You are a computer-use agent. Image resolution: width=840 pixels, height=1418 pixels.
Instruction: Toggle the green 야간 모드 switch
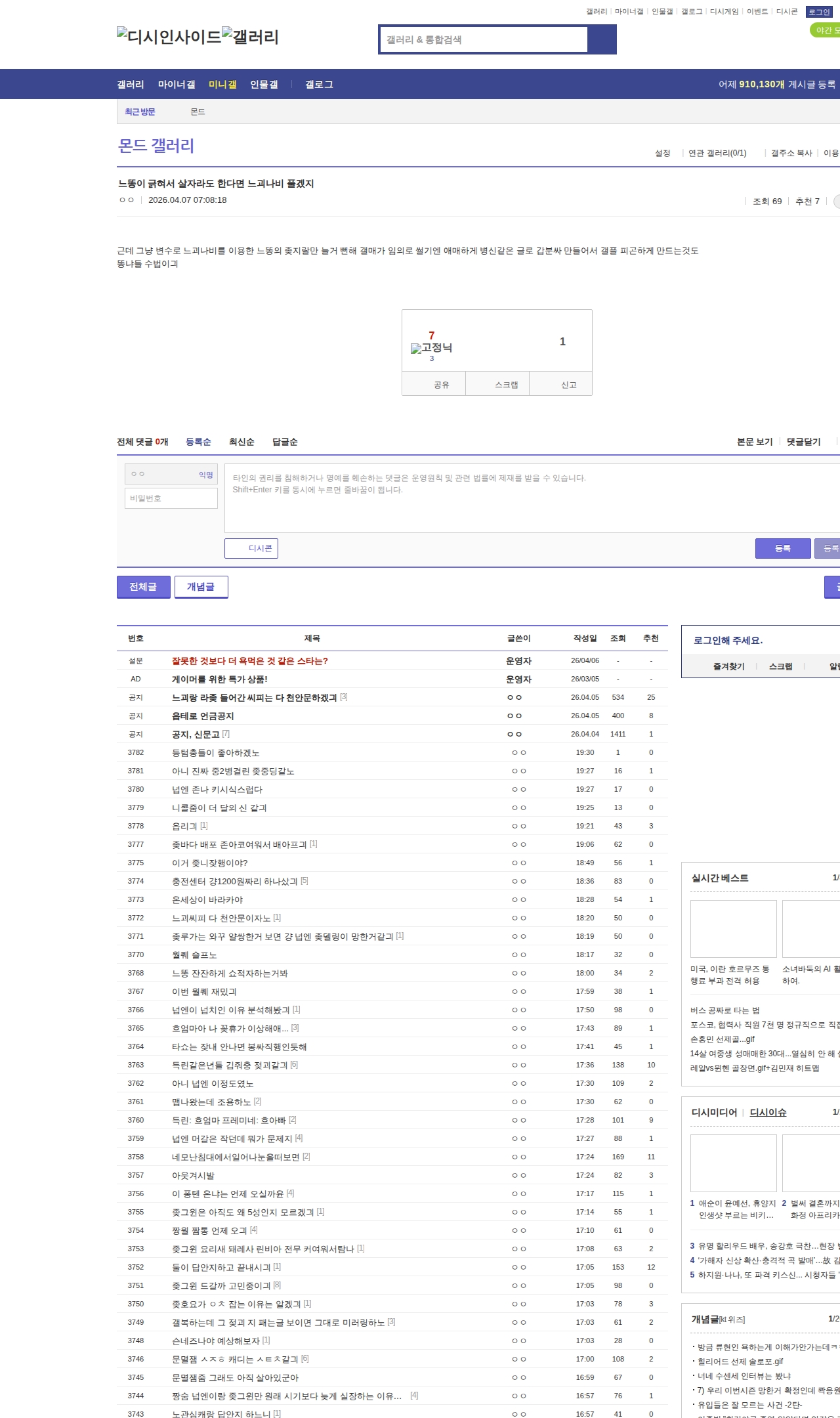tap(826, 31)
